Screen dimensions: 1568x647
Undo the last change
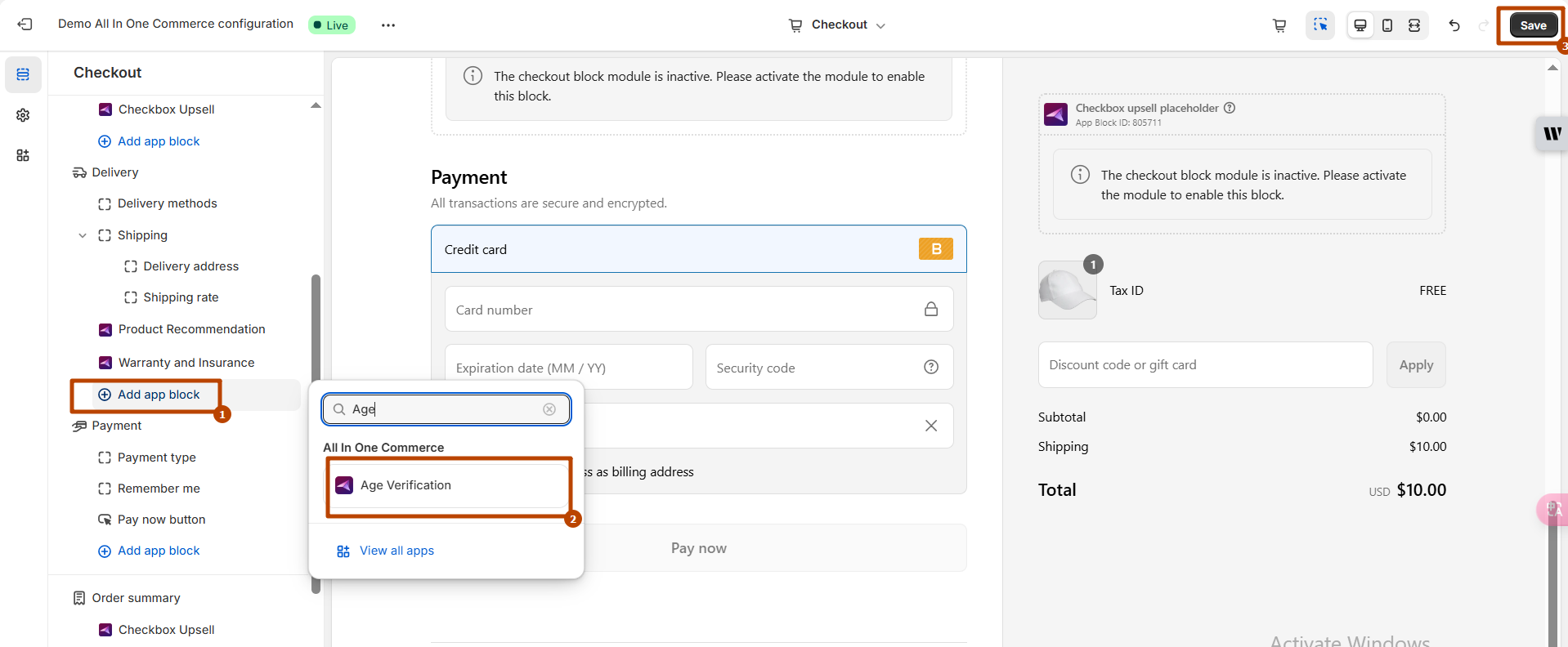click(1454, 25)
